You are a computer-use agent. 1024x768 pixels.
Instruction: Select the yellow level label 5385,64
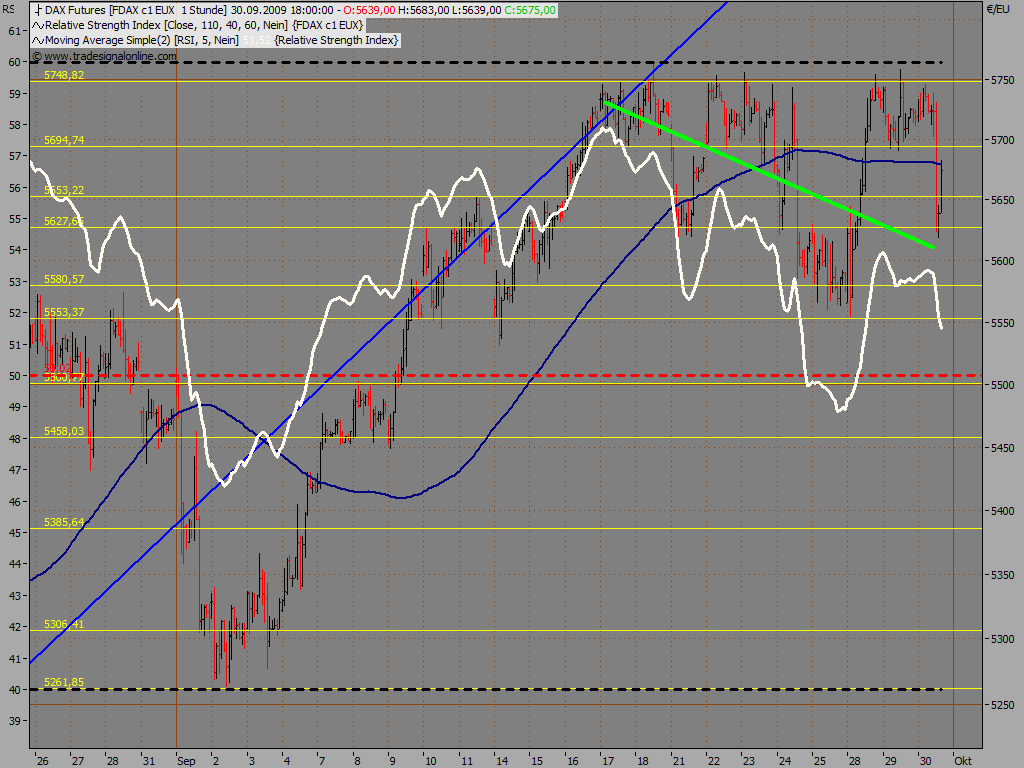tap(64, 522)
